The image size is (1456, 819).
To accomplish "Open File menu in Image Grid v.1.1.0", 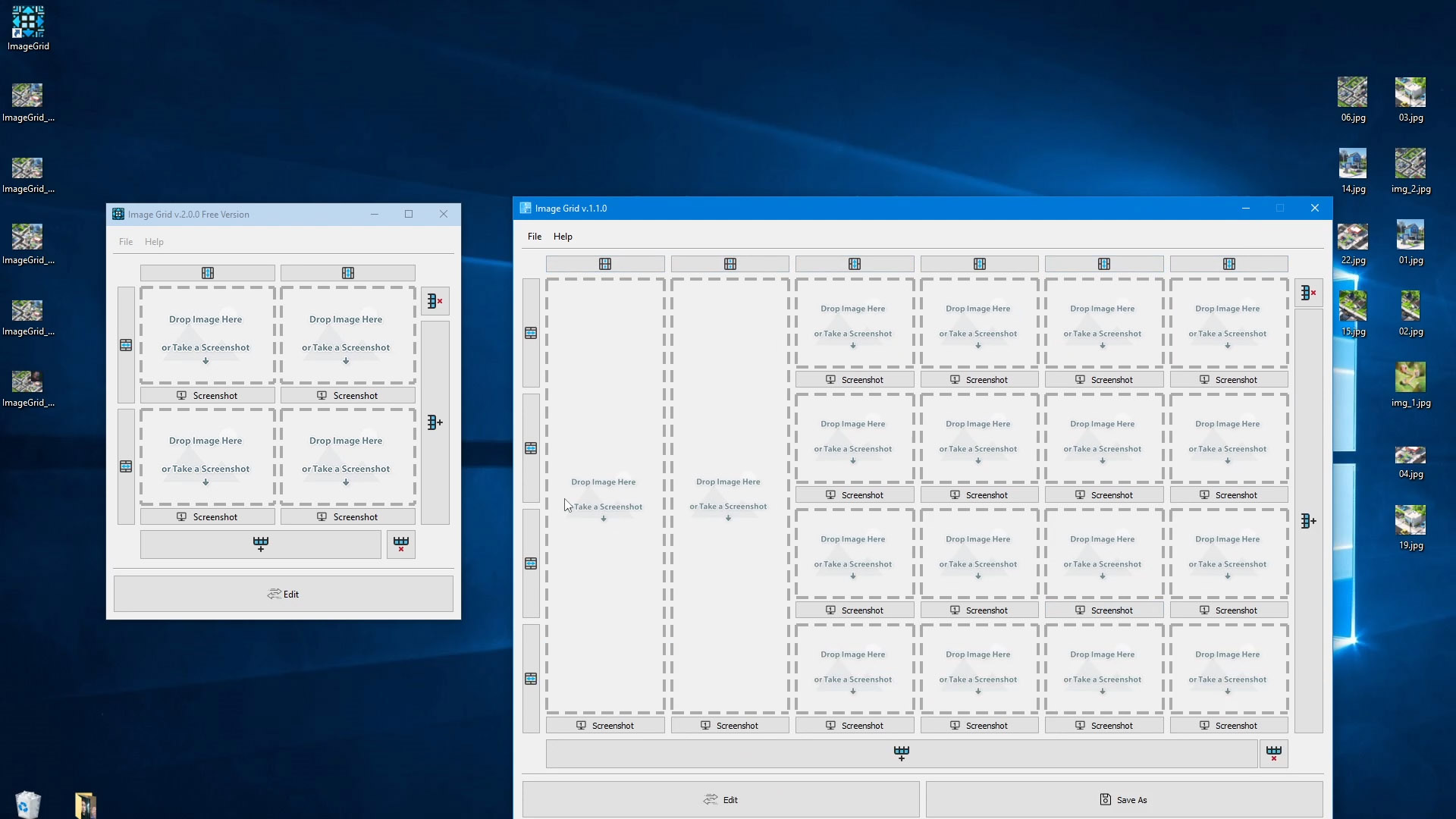I will [534, 237].
